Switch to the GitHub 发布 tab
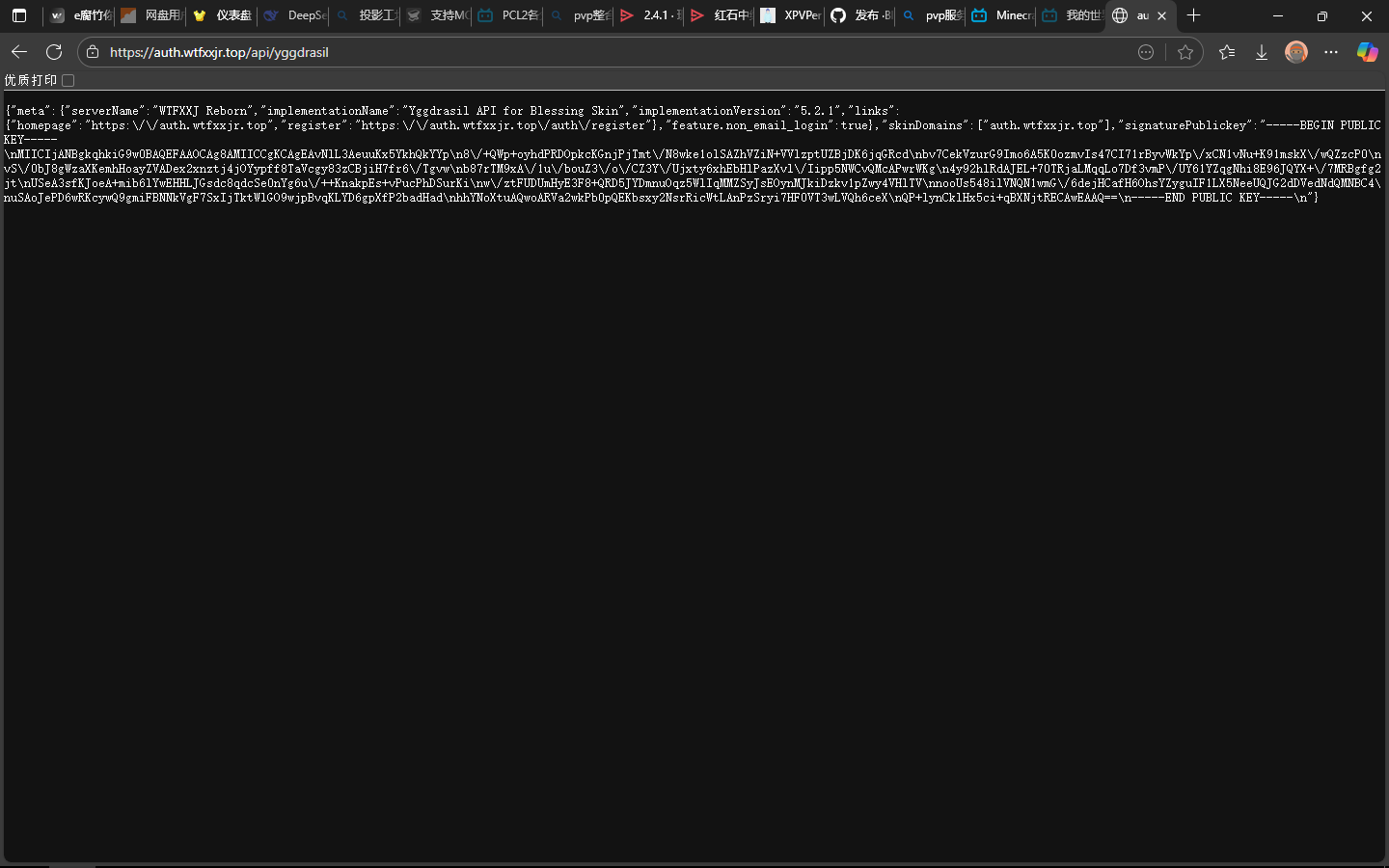The height and width of the screenshot is (868, 1389). point(861,15)
